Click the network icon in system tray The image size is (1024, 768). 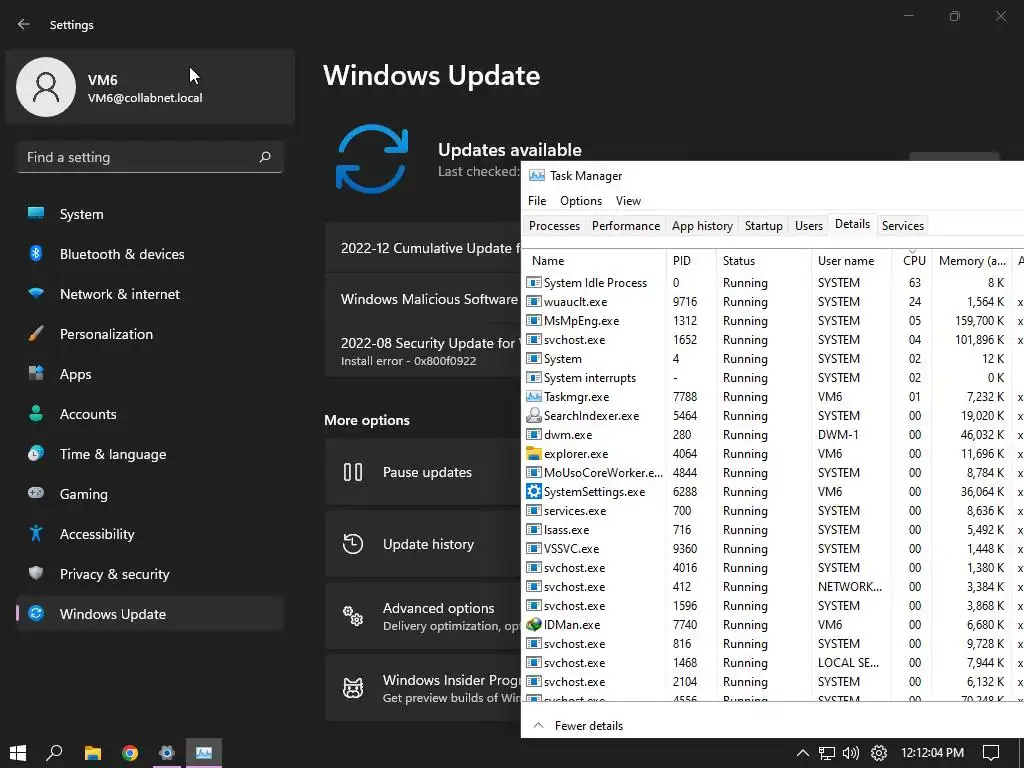click(827, 753)
